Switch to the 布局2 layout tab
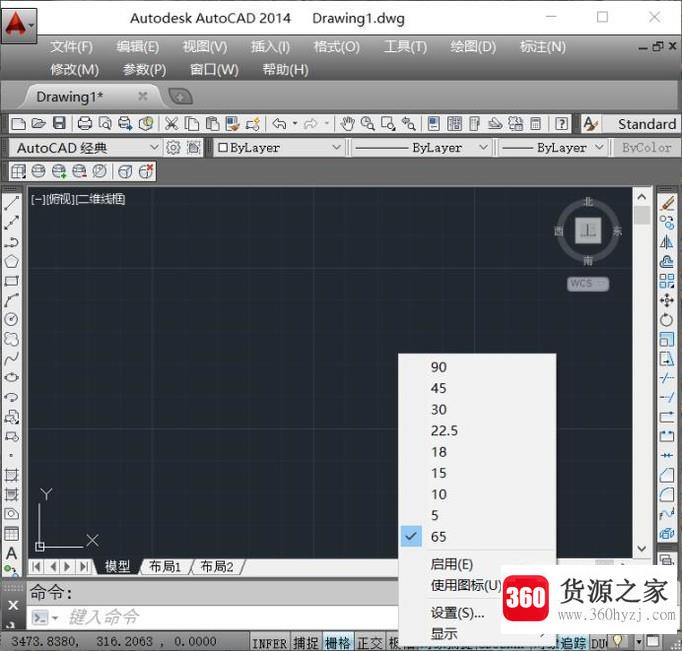 tap(217, 567)
